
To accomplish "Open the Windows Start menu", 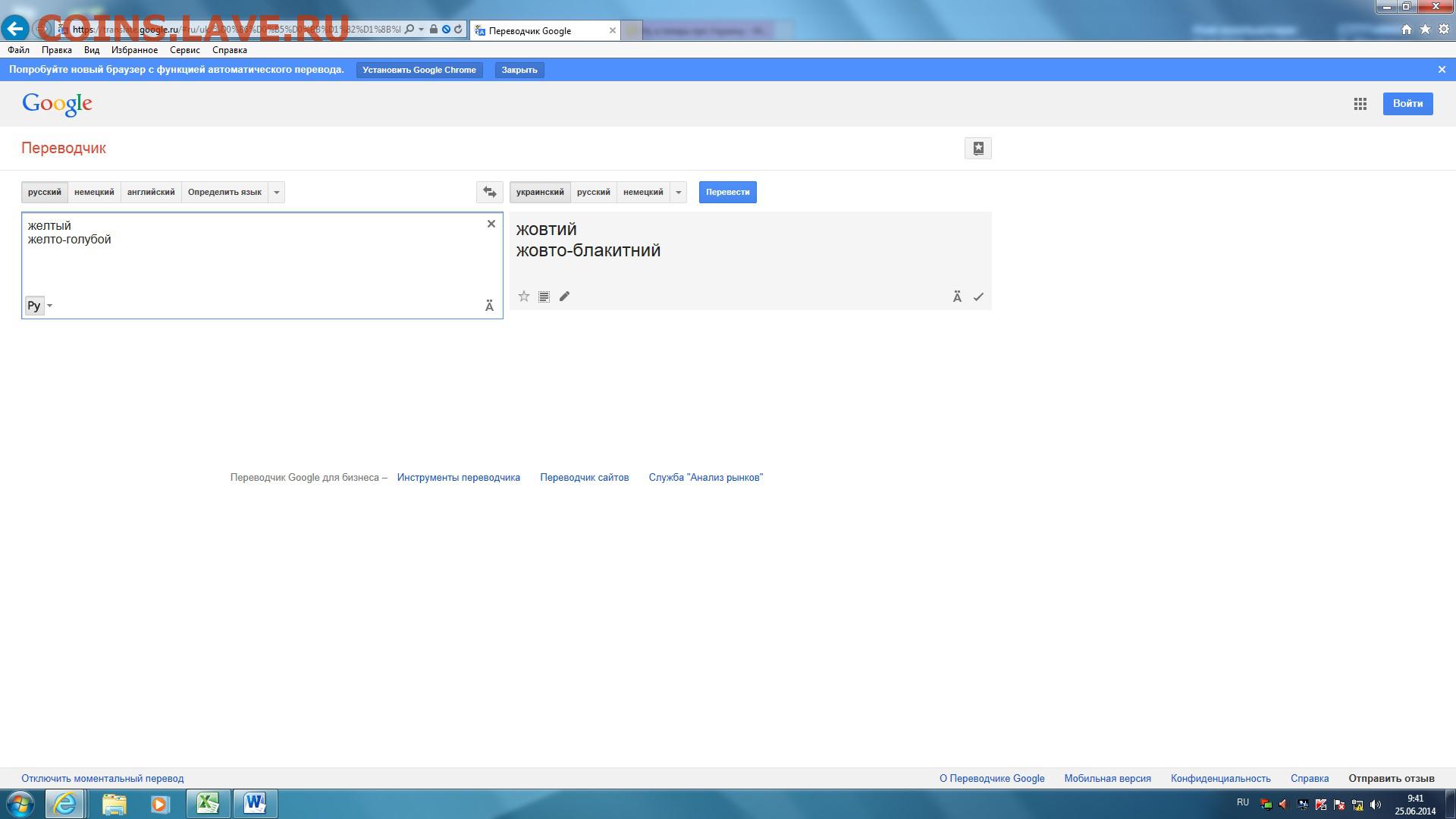I will pyautogui.click(x=20, y=804).
